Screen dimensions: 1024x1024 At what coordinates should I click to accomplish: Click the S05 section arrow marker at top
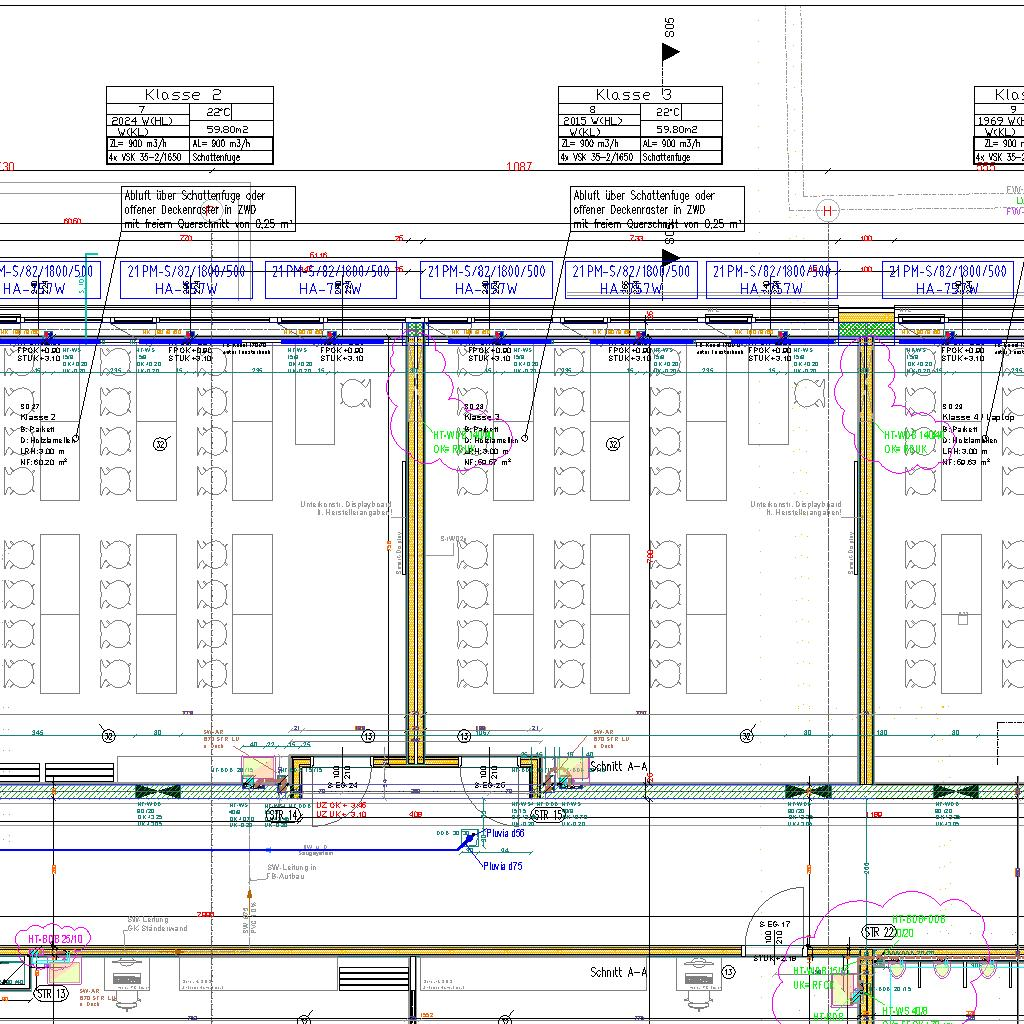[670, 51]
